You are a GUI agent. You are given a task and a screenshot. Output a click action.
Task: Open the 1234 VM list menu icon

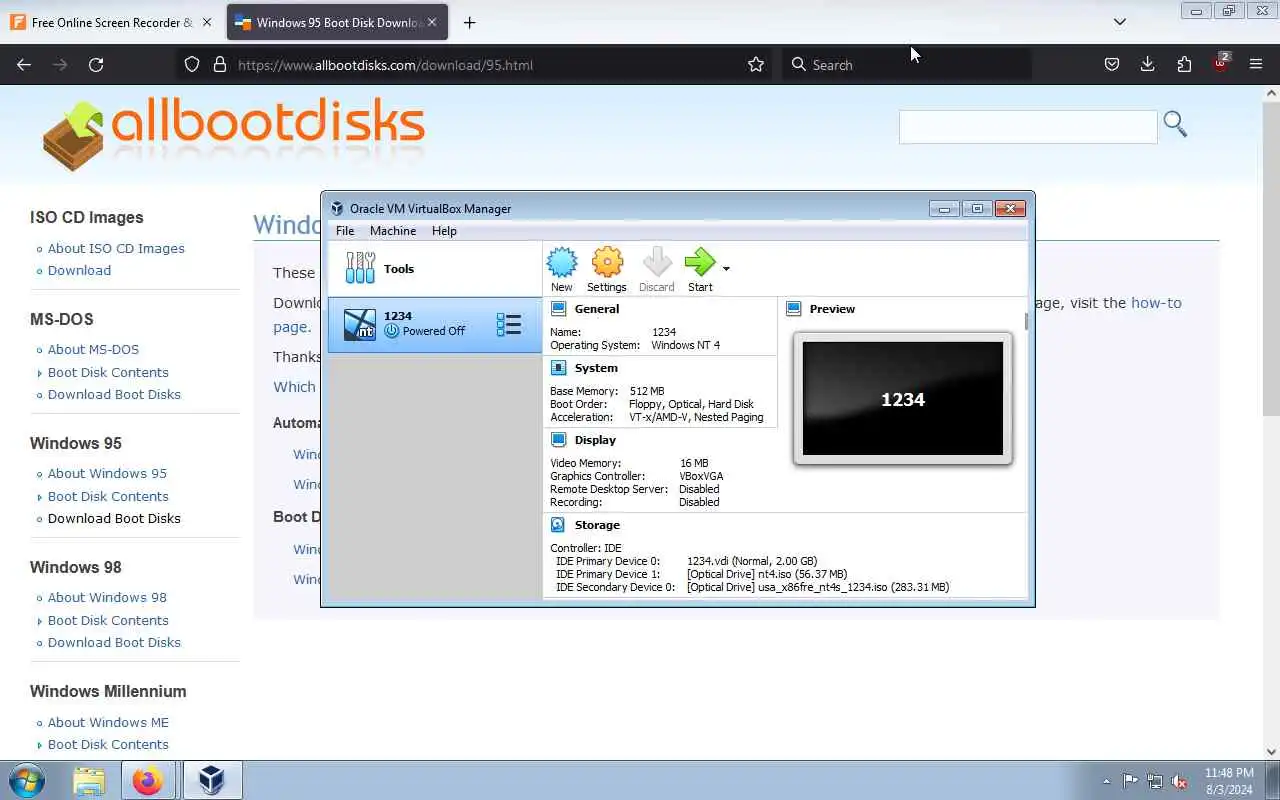pyautogui.click(x=509, y=324)
